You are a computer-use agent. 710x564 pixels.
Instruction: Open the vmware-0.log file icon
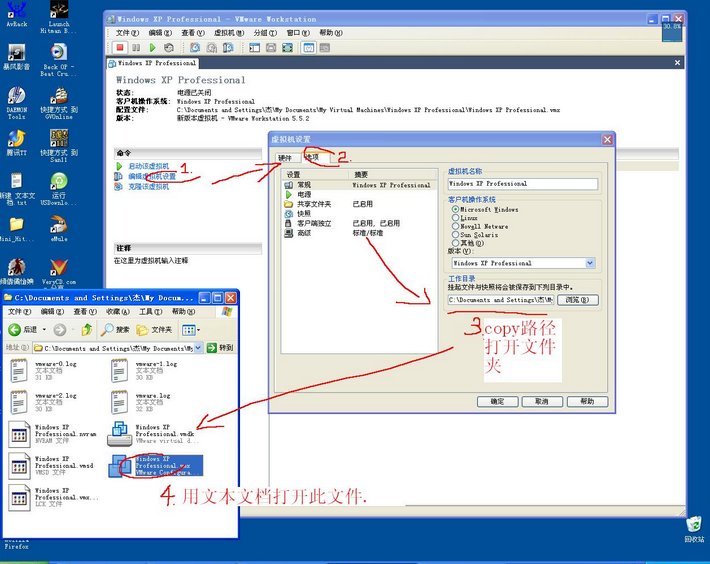tap(19, 370)
